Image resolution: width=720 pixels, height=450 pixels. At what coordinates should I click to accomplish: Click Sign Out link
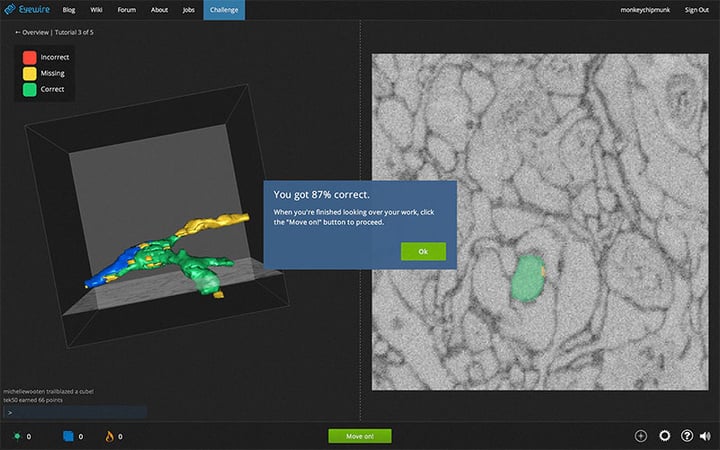pos(697,10)
